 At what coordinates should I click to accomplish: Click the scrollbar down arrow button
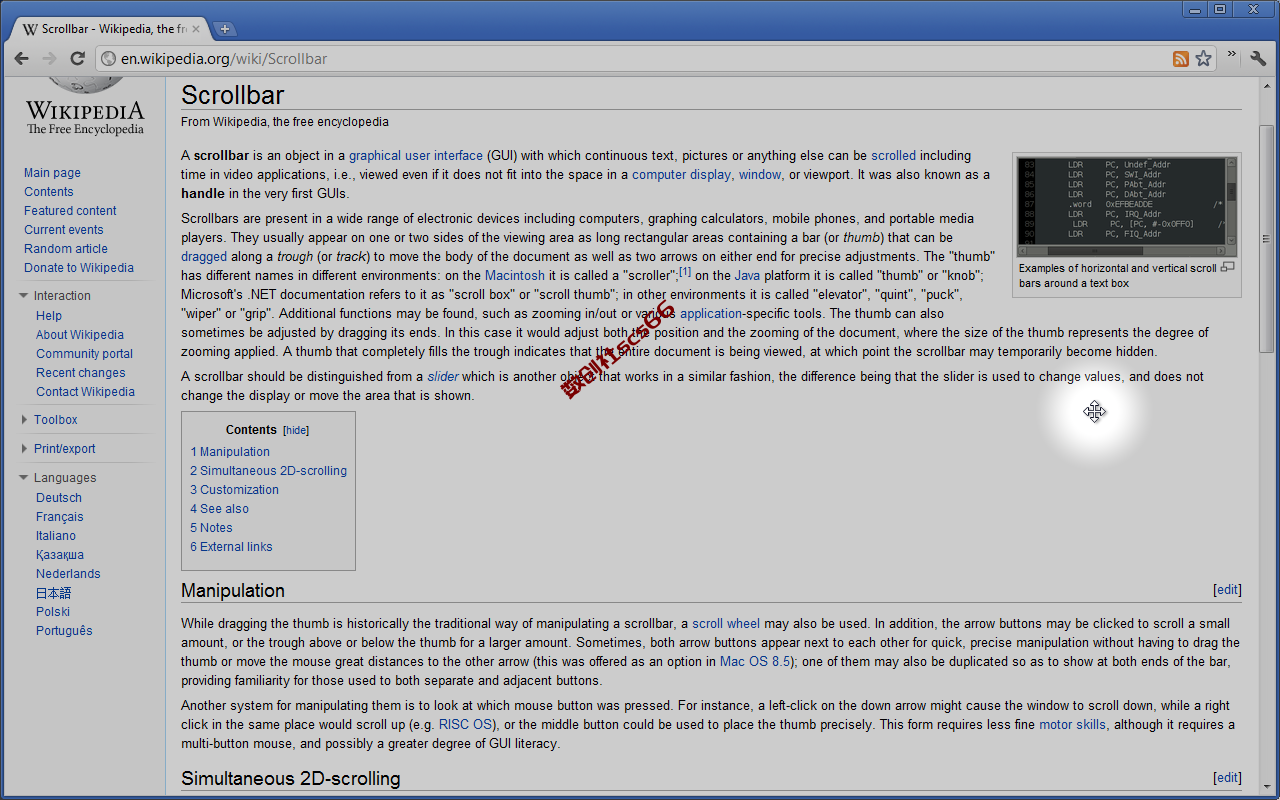coord(1267,787)
